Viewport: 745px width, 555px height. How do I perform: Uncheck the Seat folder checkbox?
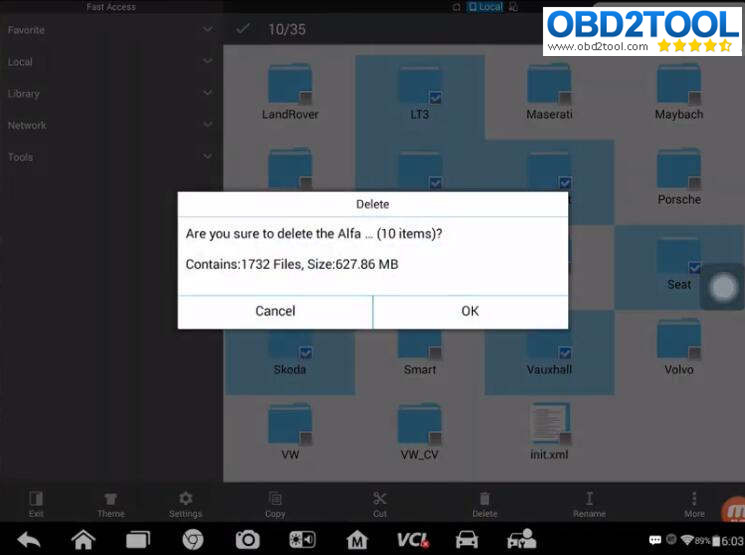click(x=695, y=268)
